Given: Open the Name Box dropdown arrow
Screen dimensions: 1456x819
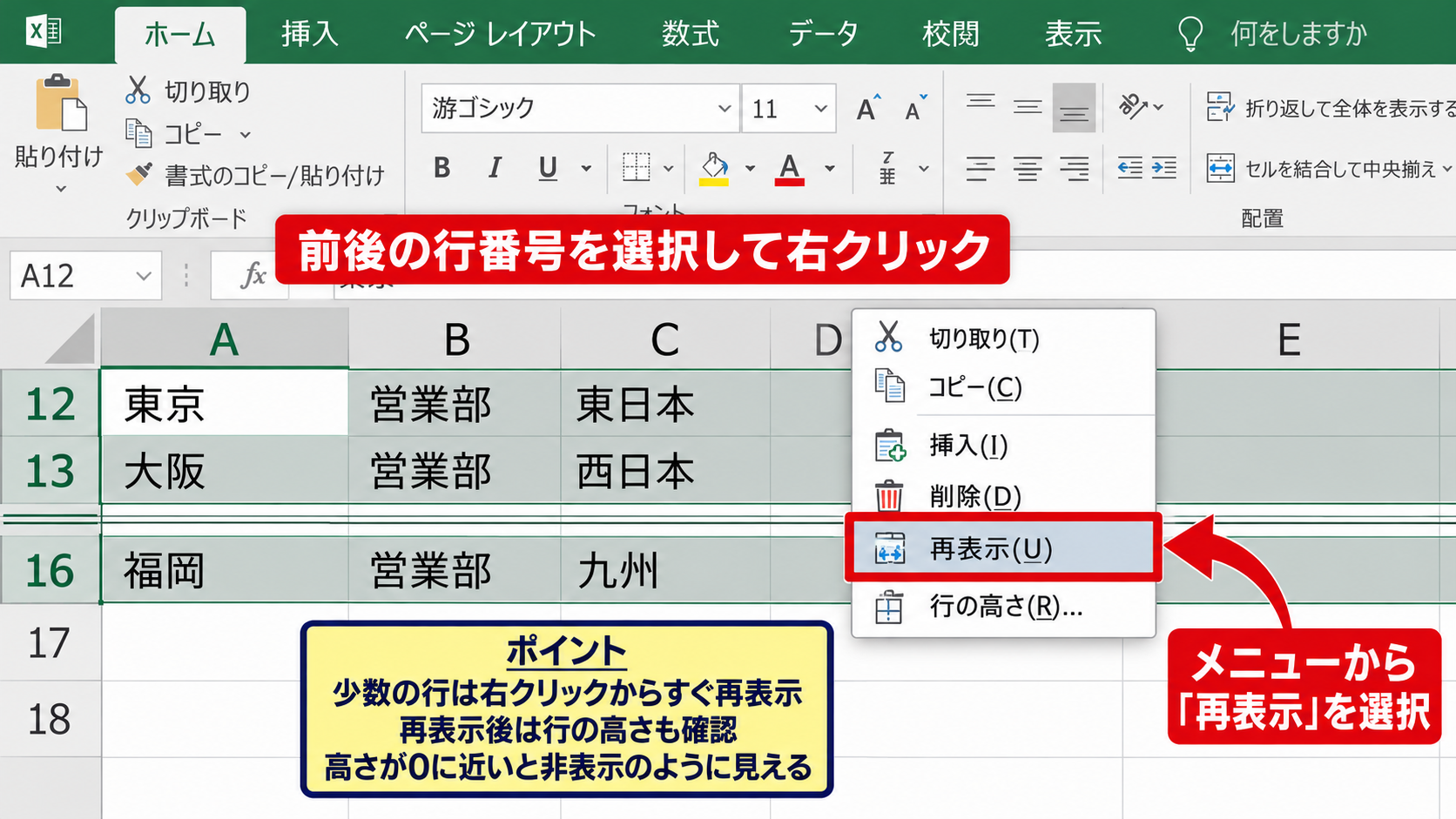Looking at the screenshot, I should click(144, 276).
